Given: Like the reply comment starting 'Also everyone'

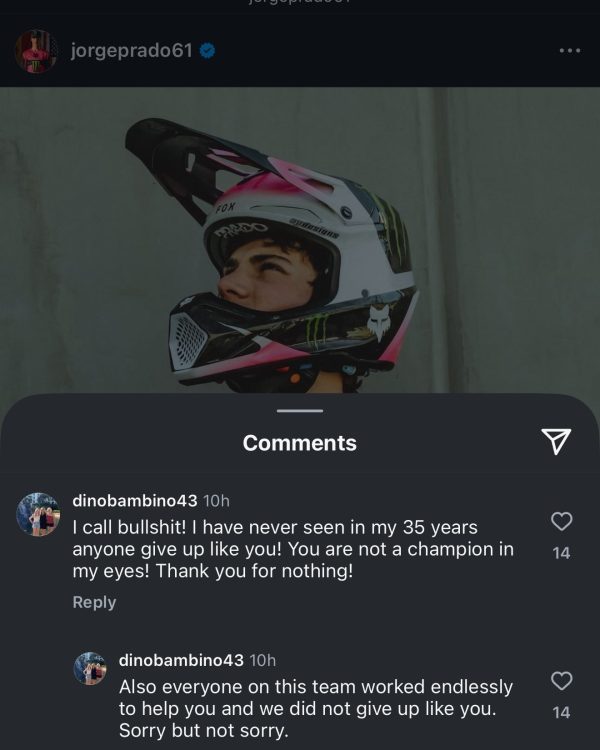Looking at the screenshot, I should 562,681.
